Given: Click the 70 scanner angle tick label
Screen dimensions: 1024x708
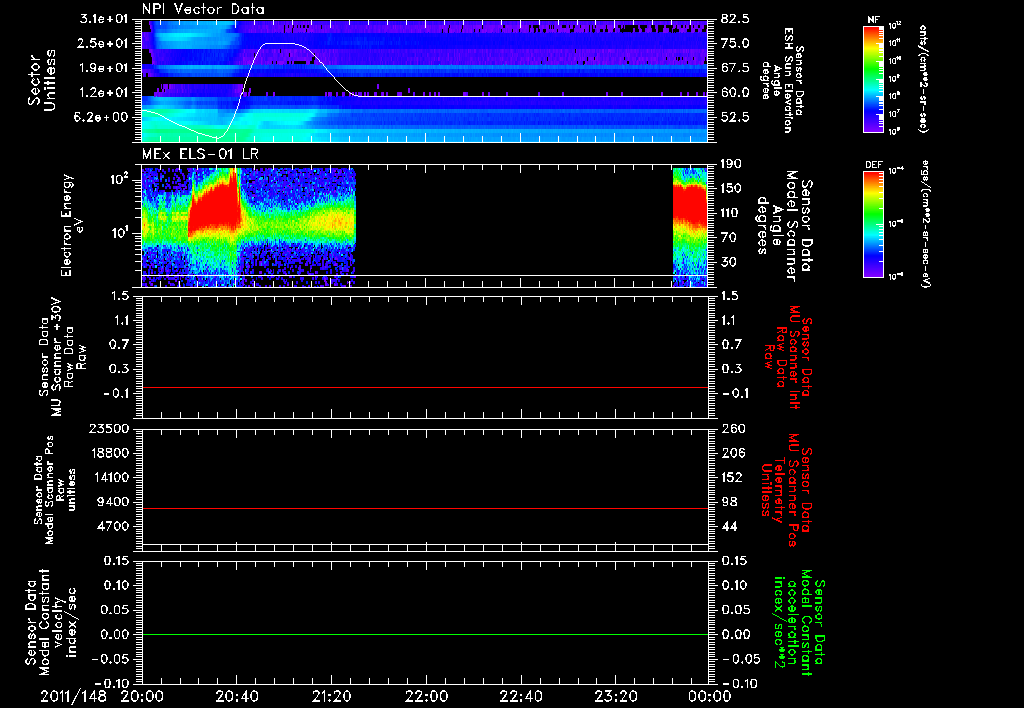Looking at the screenshot, I should point(728,237).
